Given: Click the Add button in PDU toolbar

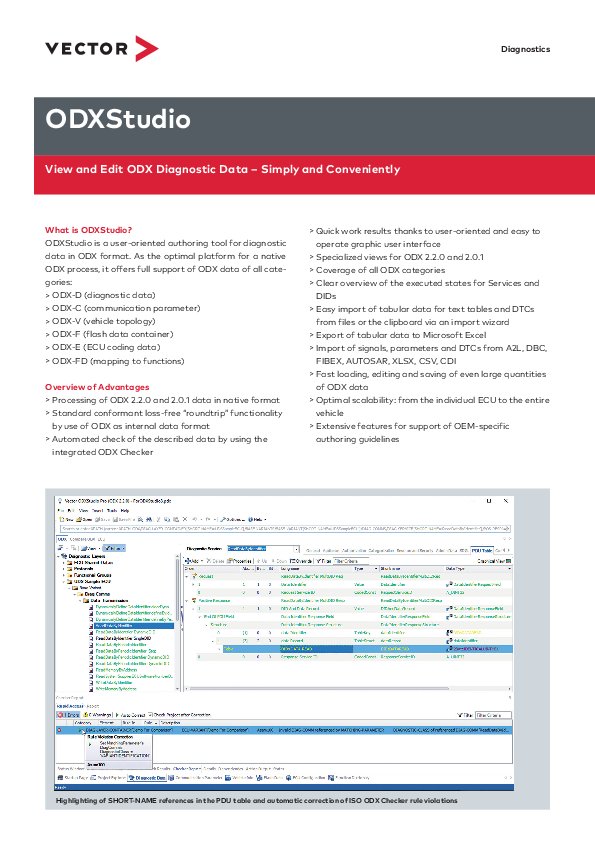Looking at the screenshot, I should [193, 561].
